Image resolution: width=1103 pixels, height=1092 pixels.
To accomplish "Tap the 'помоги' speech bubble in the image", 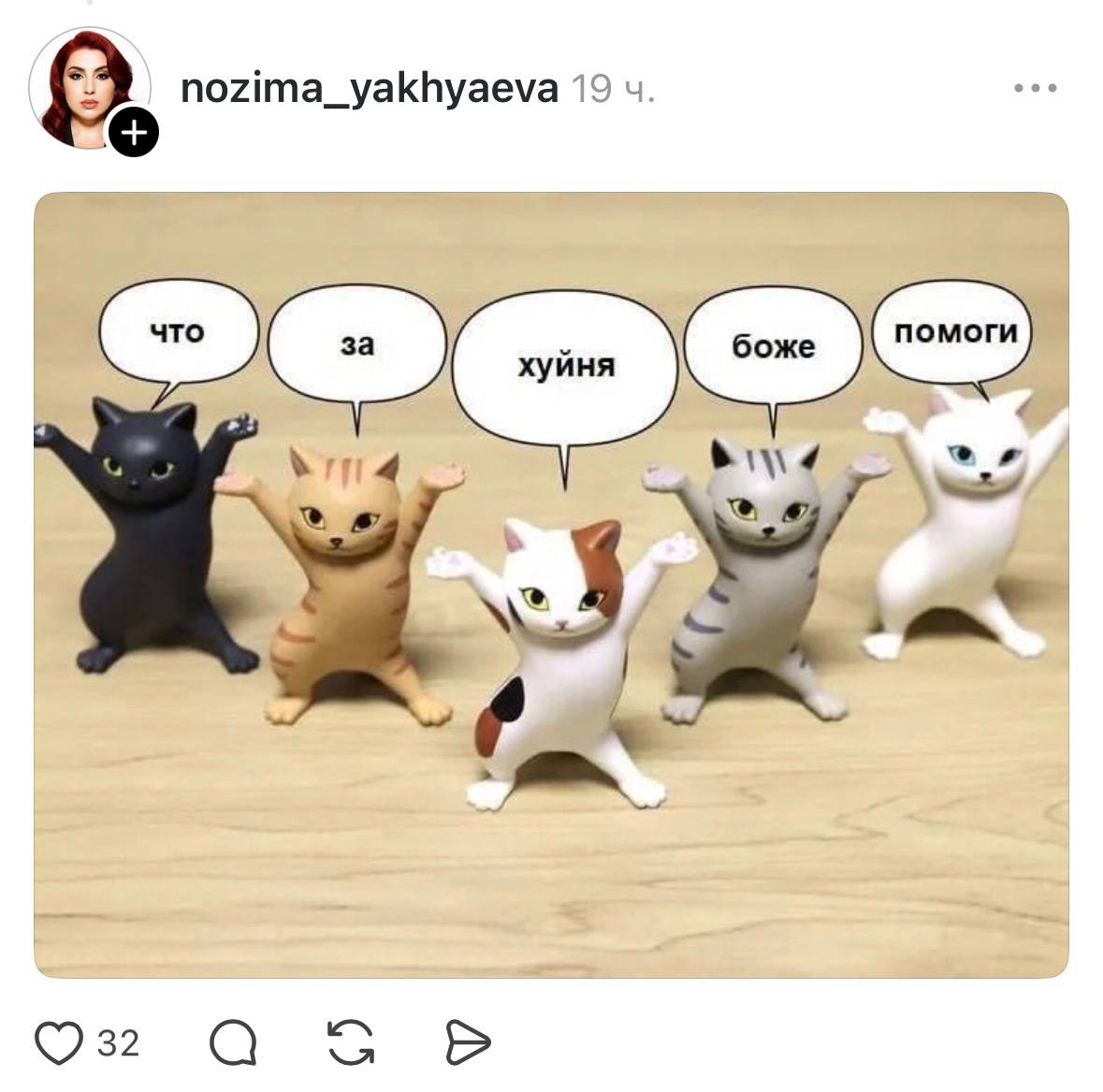I will pyautogui.click(x=953, y=332).
